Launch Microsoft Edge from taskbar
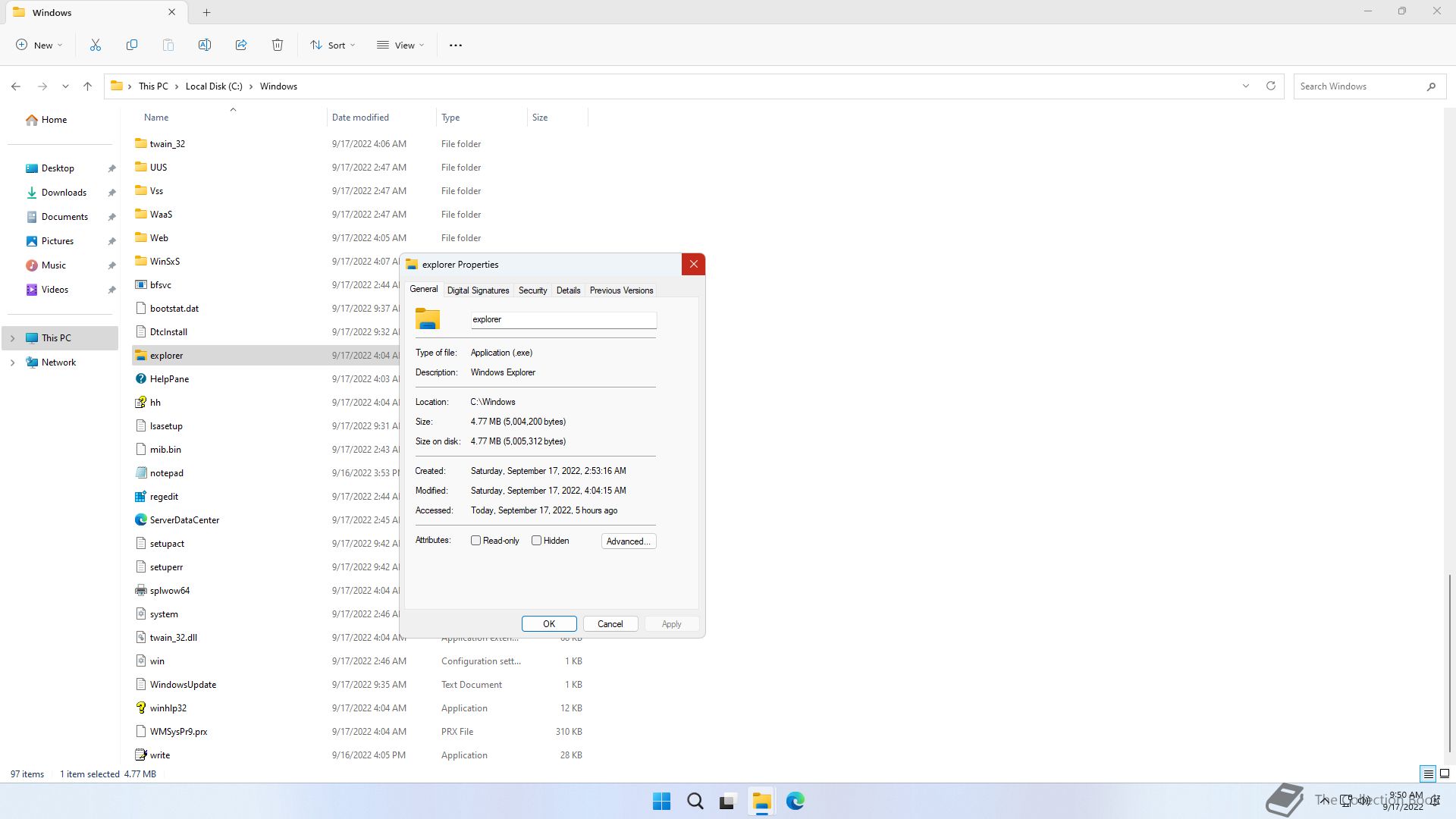The width and height of the screenshot is (1456, 819). point(795,801)
